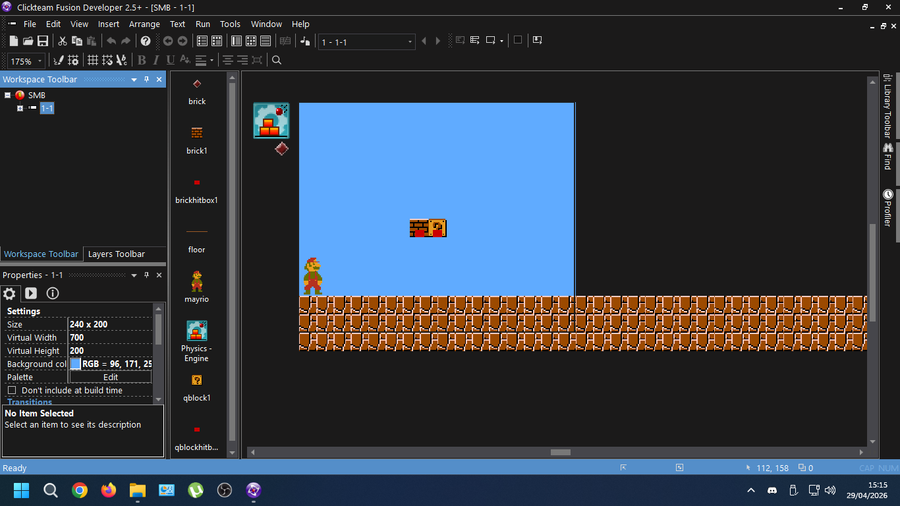
Task: Open the Settings gear properties tab
Action: (9, 293)
